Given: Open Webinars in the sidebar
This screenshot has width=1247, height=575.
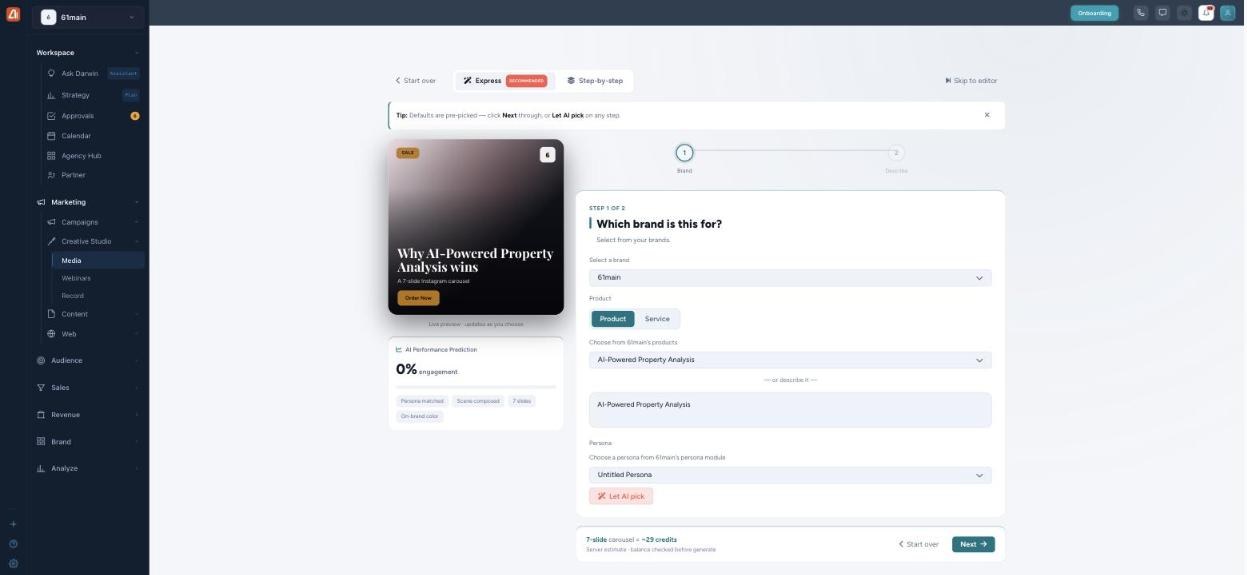Looking at the screenshot, I should tap(98, 278).
